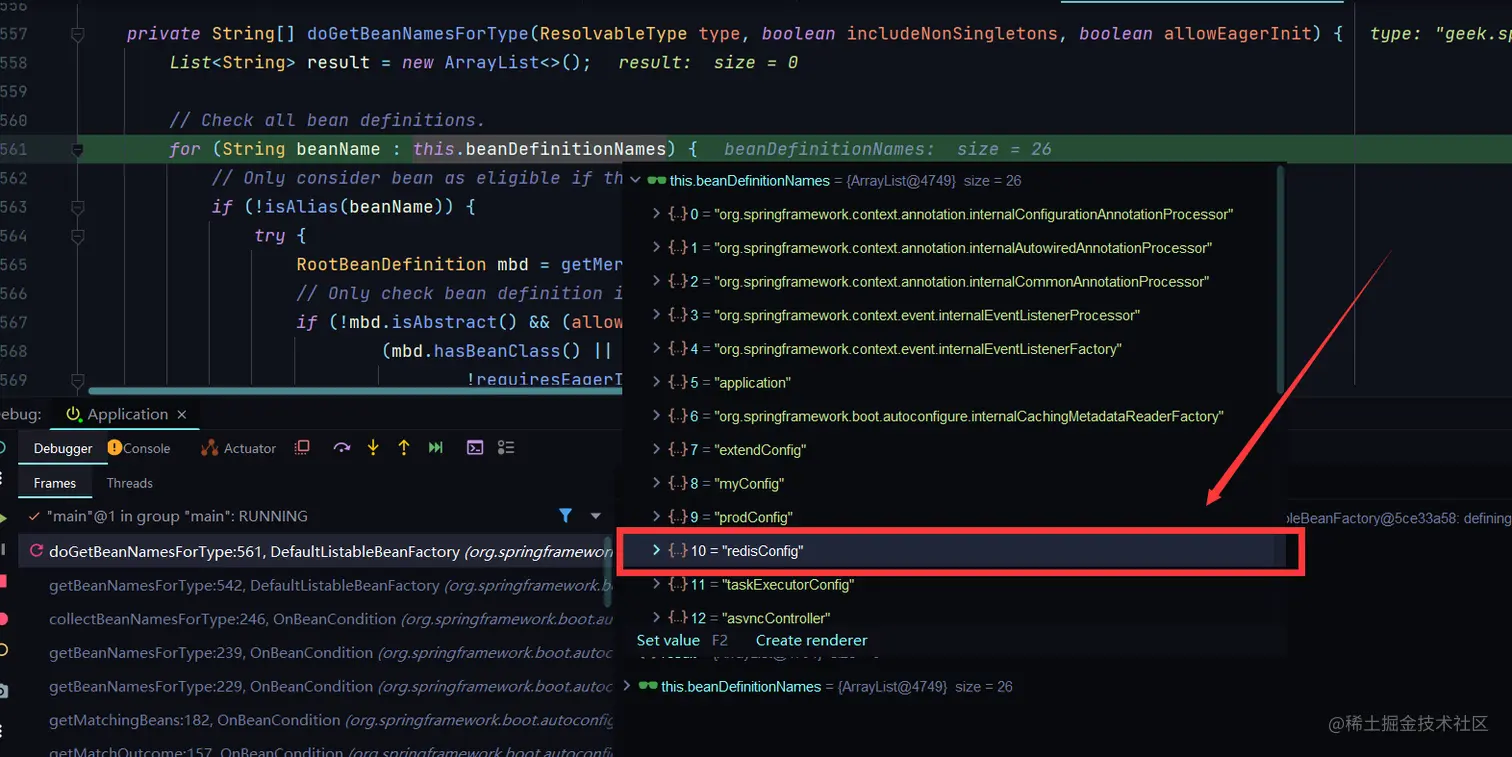The height and width of the screenshot is (757, 1512).
Task: Select frame collectBeanNamesForType:246 OnBeanCondition
Action: pos(314,619)
